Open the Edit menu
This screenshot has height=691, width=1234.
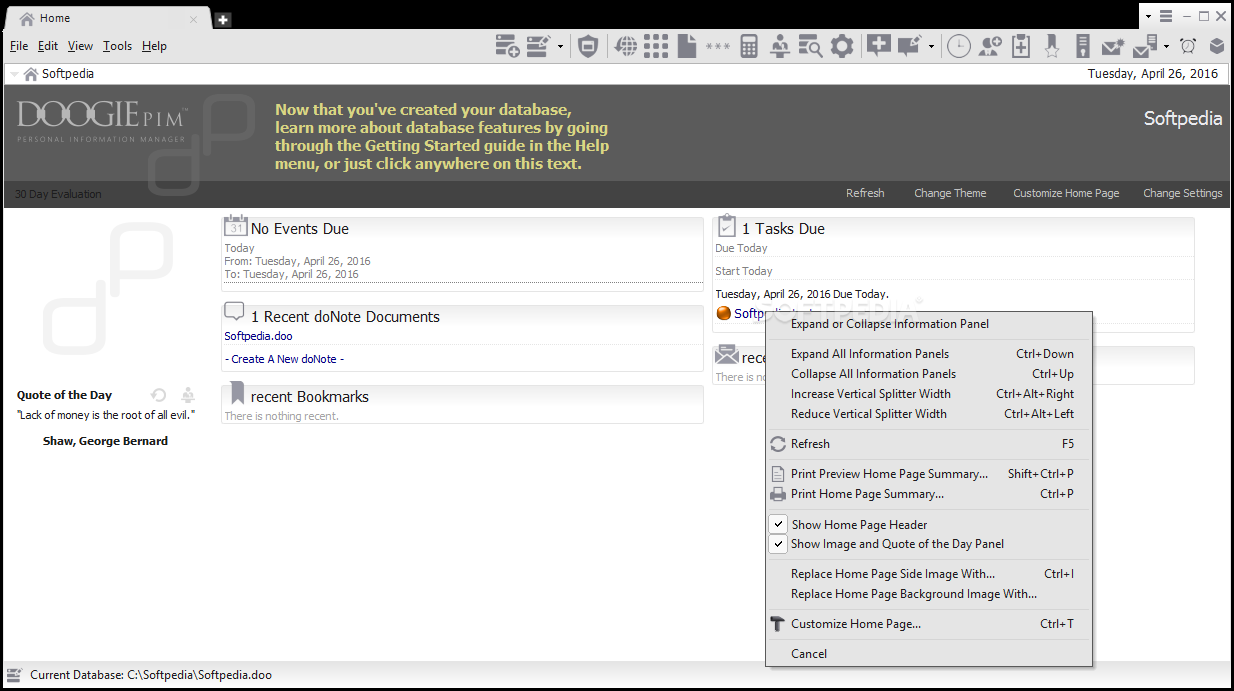click(x=48, y=46)
